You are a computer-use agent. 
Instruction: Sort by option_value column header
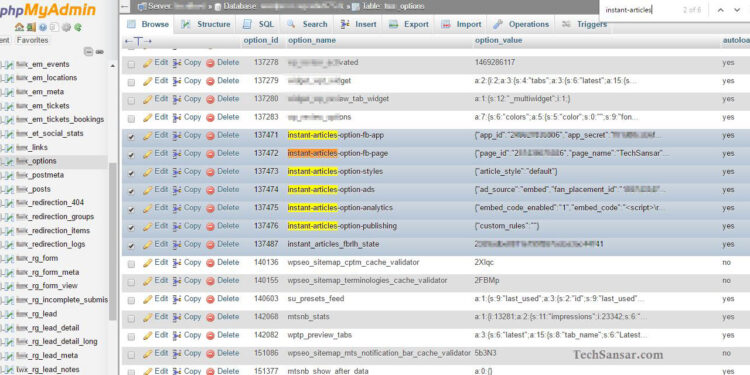(x=498, y=41)
